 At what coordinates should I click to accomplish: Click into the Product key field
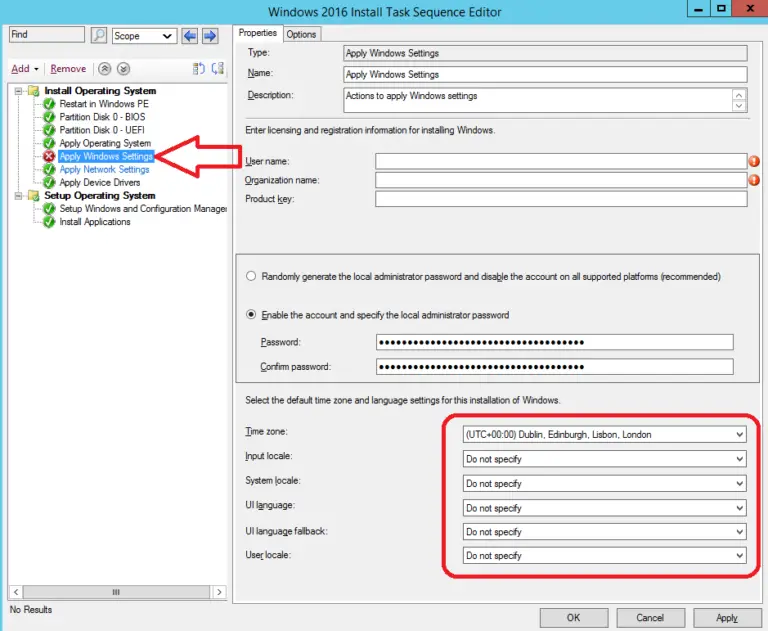coord(560,199)
